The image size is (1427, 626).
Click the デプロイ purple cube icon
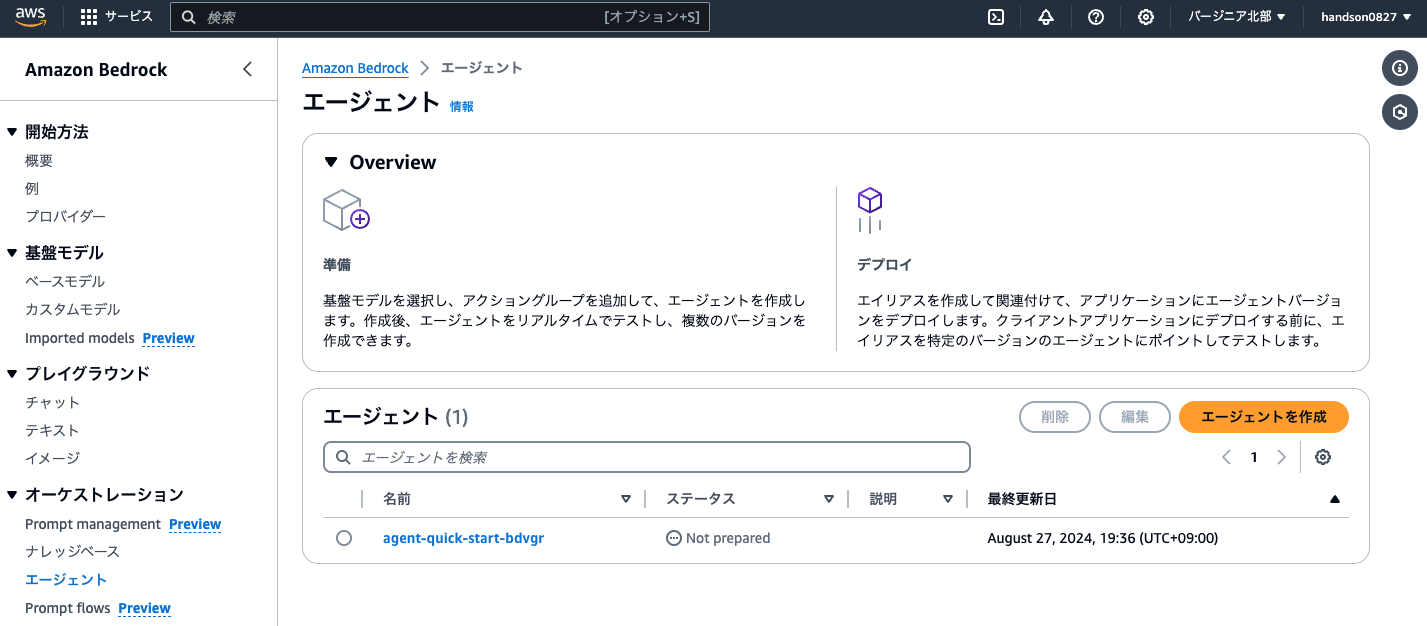(870, 209)
